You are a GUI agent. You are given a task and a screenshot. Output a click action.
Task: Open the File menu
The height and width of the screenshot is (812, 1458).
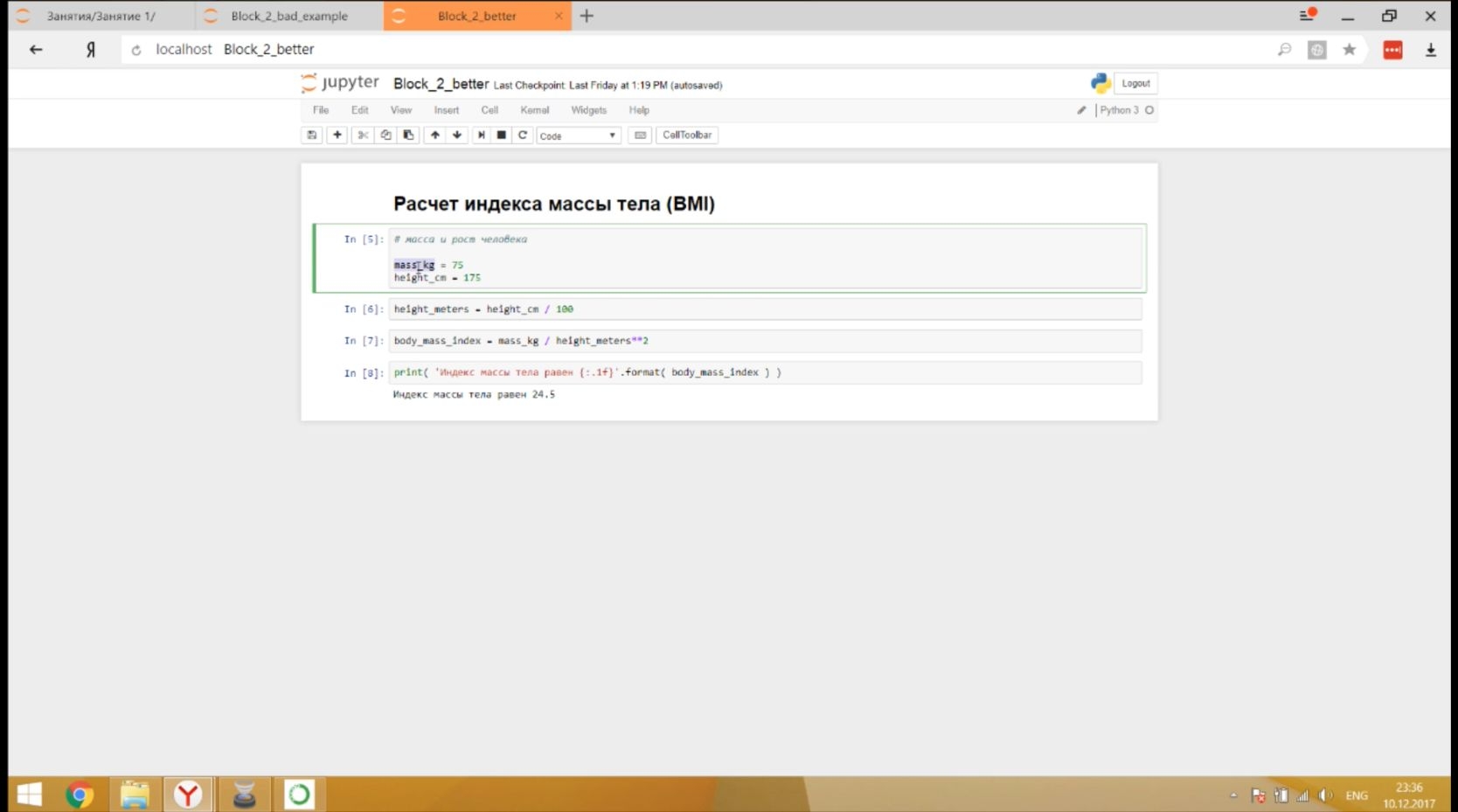click(321, 110)
